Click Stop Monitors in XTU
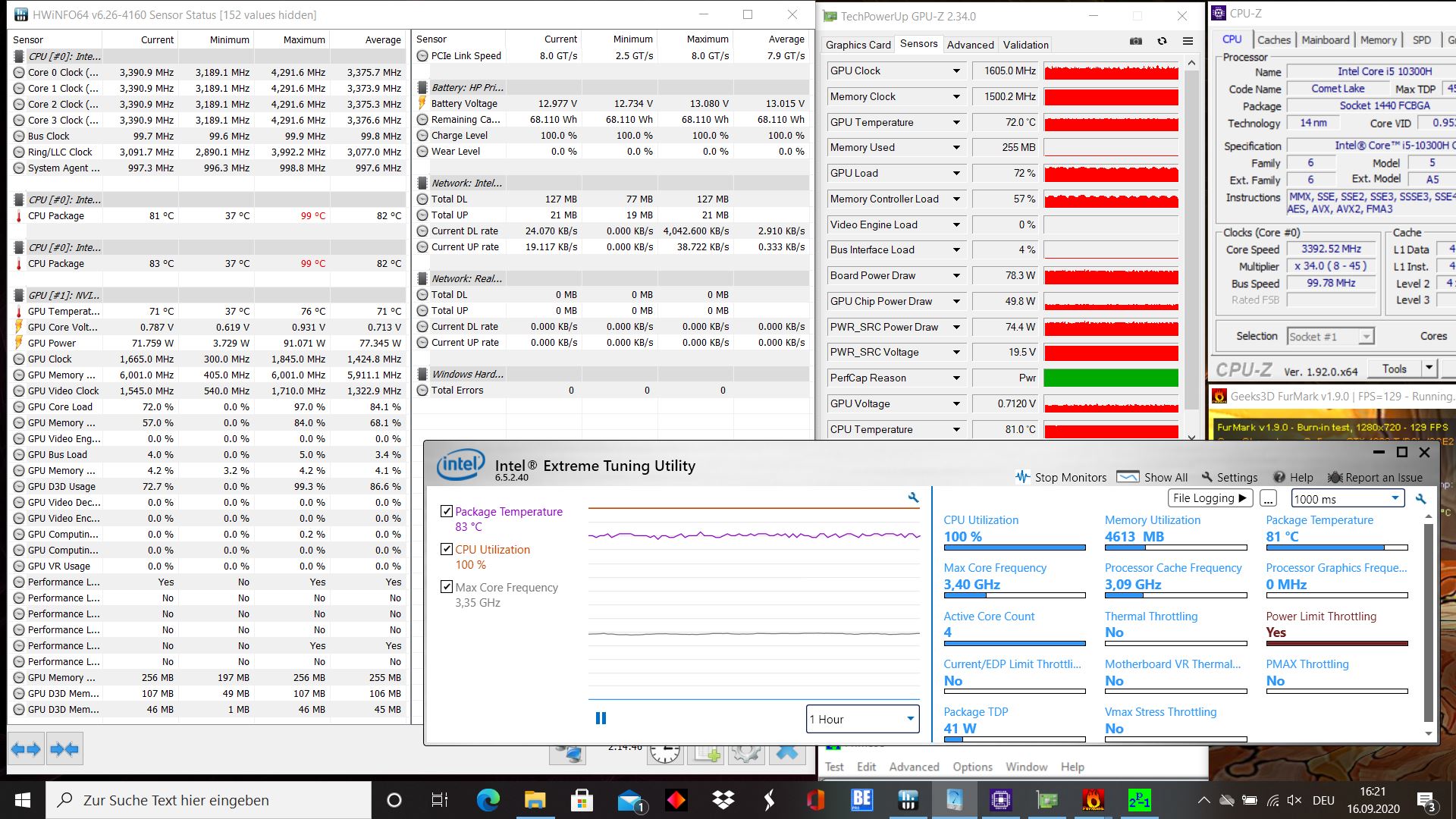Image resolution: width=1456 pixels, height=819 pixels. coord(1060,477)
